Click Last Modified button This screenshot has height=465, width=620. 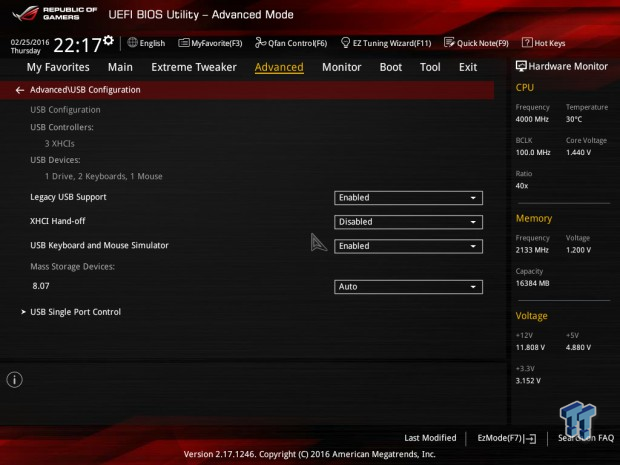click(430, 438)
